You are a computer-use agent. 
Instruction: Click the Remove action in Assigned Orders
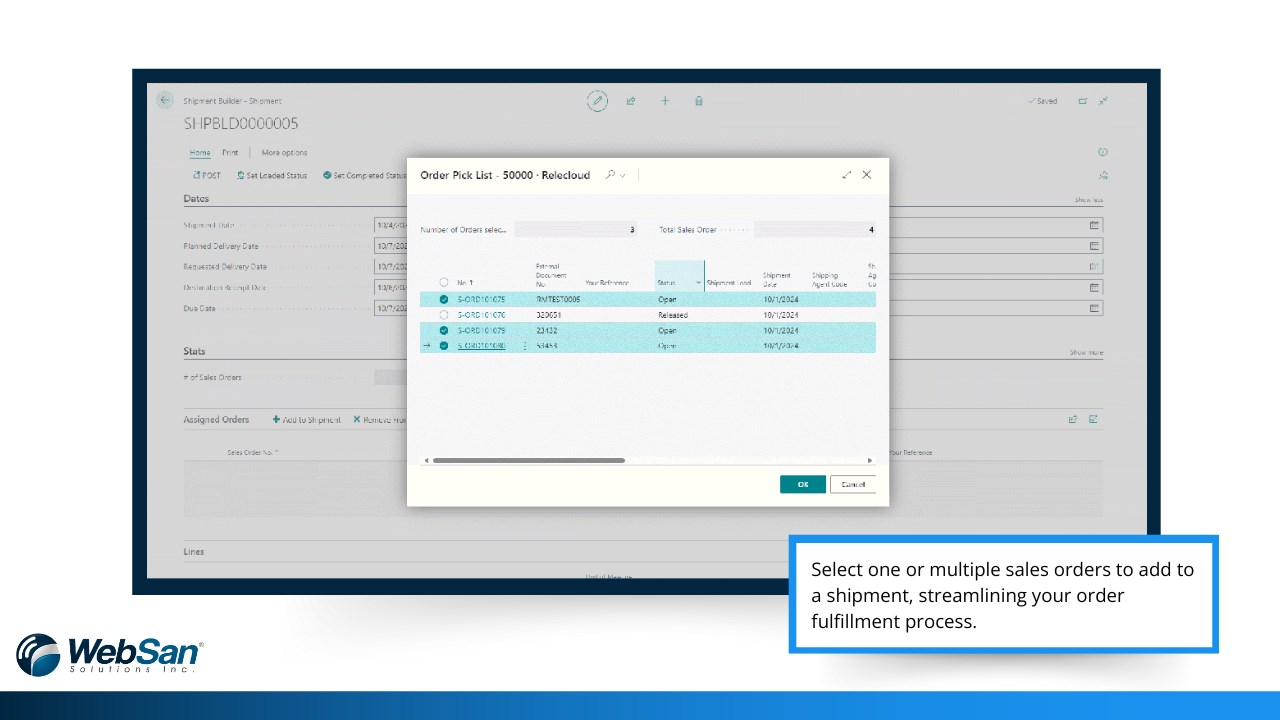click(x=380, y=420)
